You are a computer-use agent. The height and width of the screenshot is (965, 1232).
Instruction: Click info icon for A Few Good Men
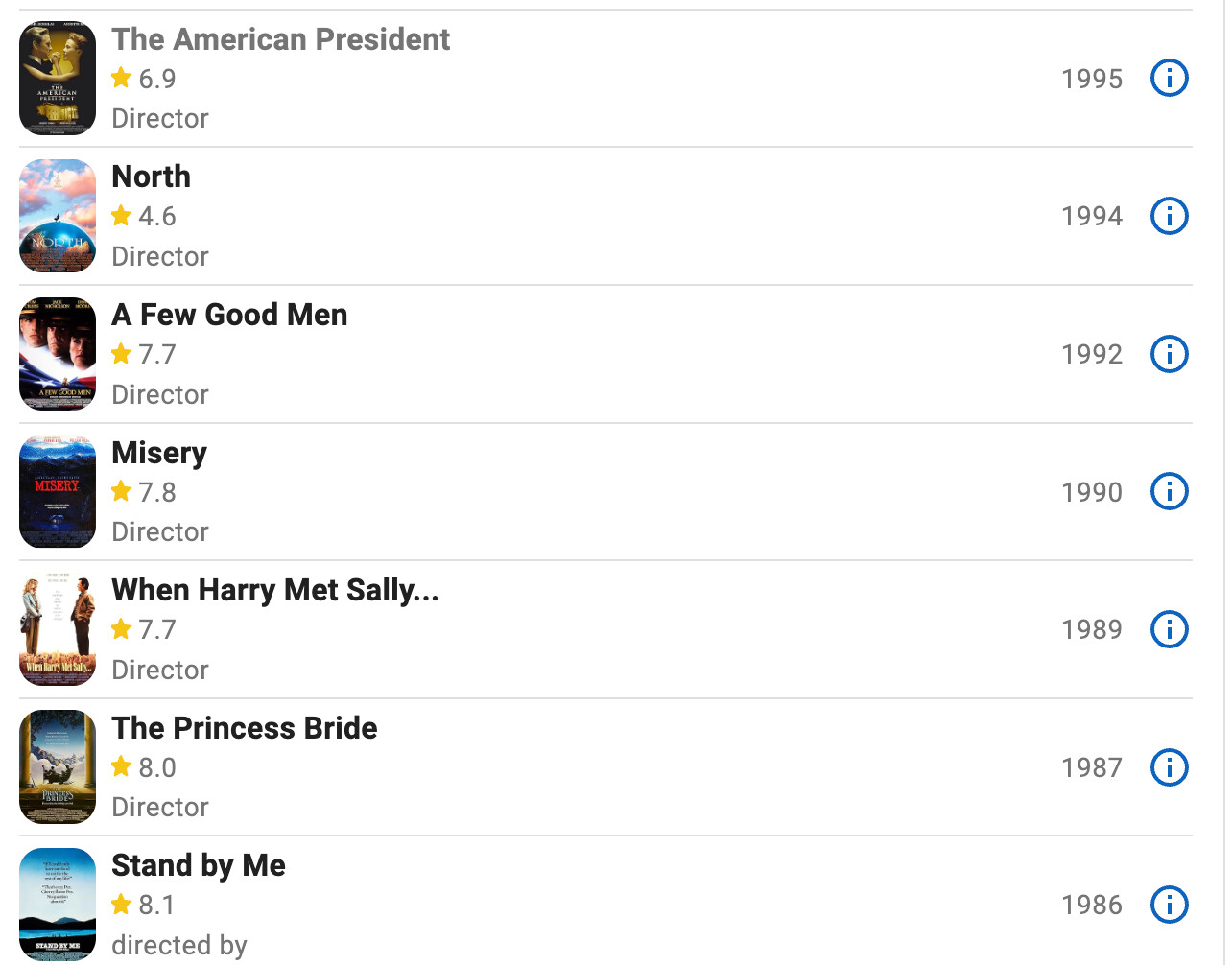point(1169,354)
